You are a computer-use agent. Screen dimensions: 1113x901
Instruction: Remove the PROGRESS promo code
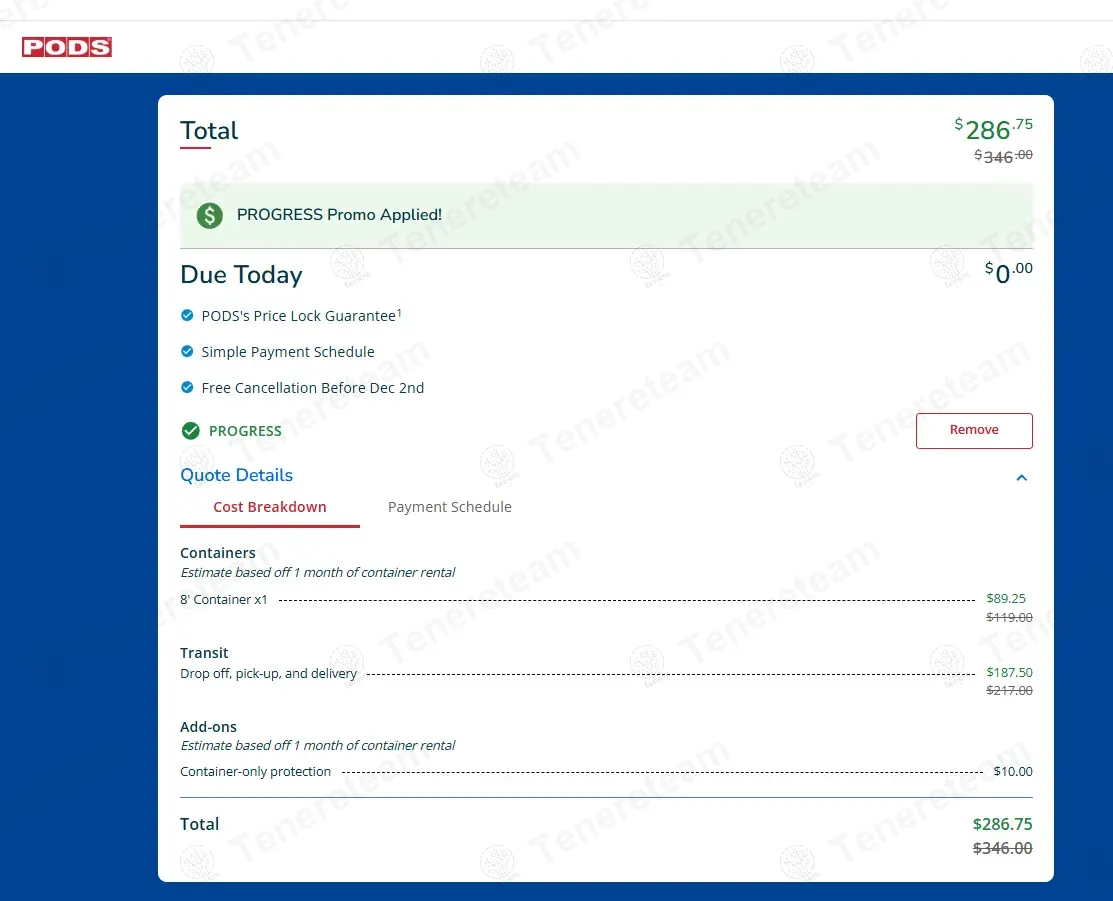973,430
